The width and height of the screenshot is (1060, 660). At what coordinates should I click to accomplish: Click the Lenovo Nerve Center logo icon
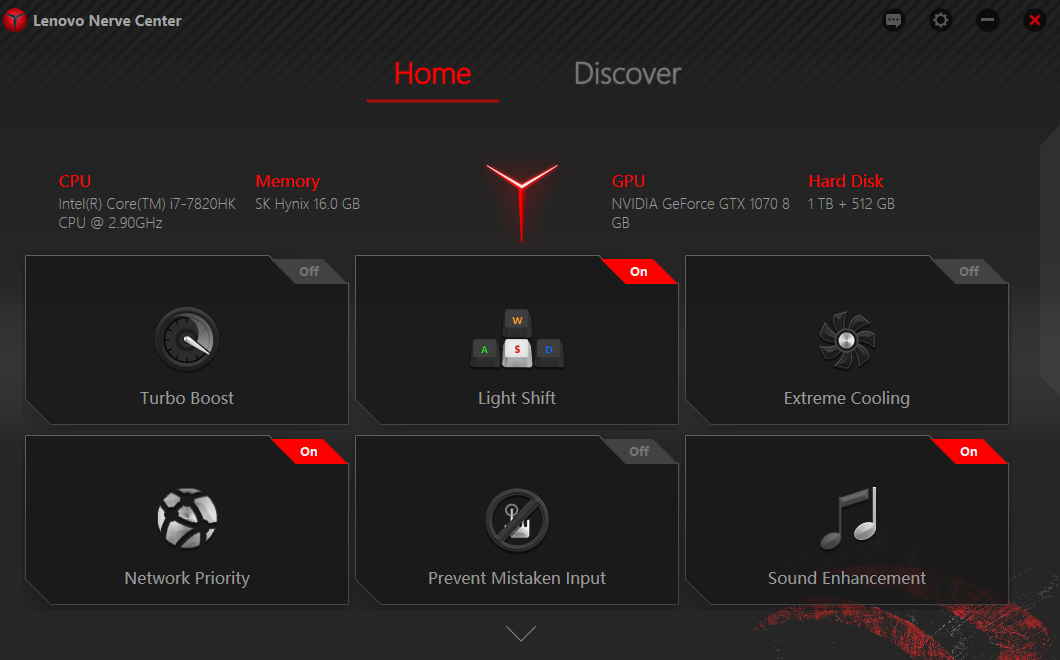point(14,20)
